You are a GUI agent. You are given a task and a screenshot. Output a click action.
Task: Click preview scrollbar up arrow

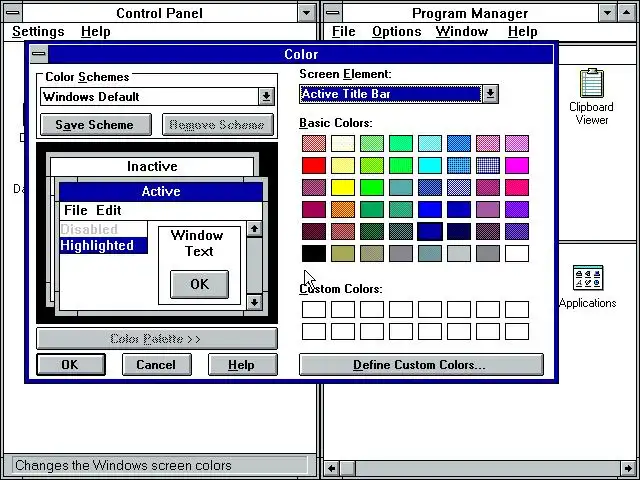[254, 229]
